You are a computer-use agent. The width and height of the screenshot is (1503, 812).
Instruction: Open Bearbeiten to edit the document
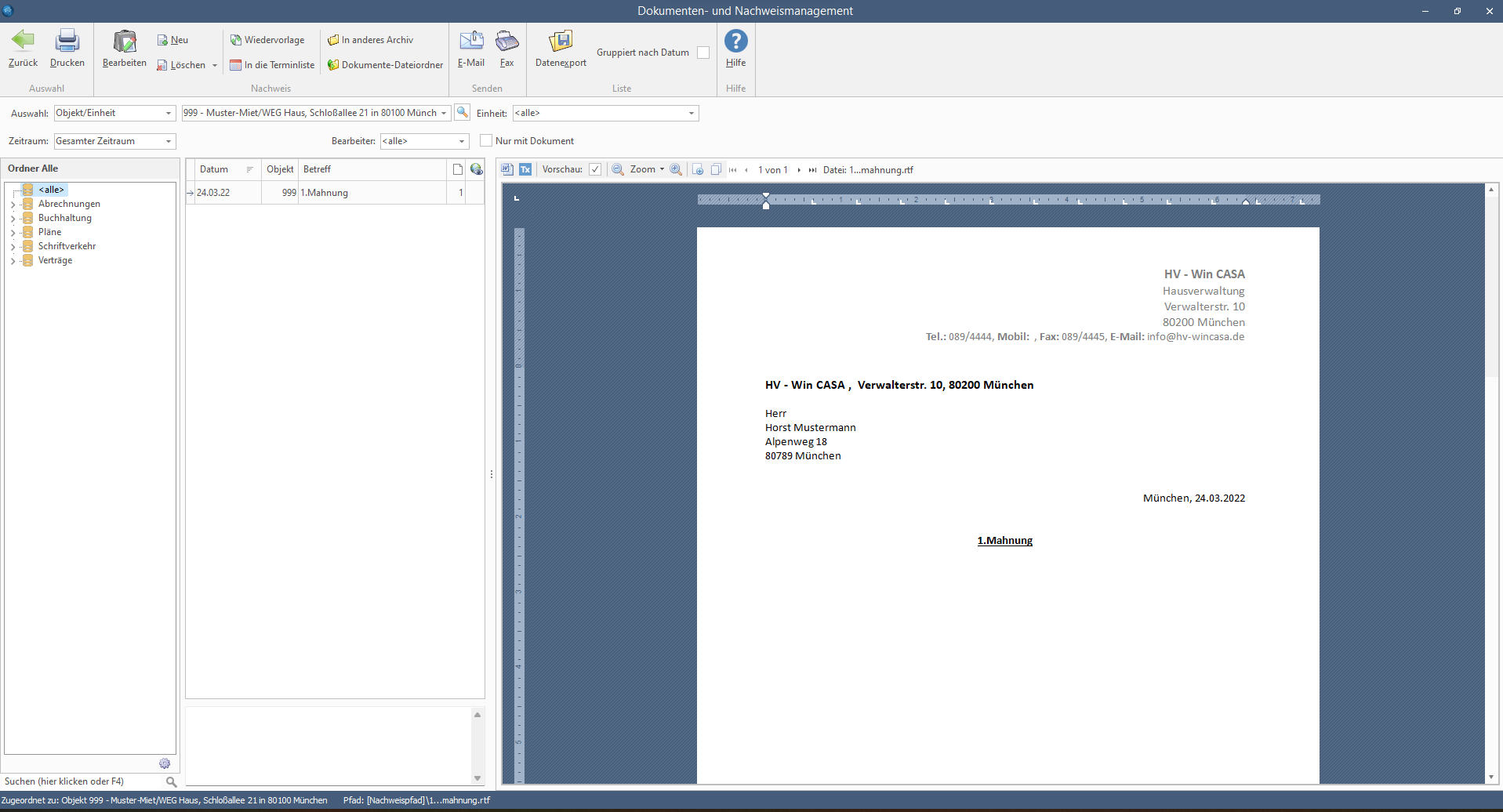(x=125, y=42)
